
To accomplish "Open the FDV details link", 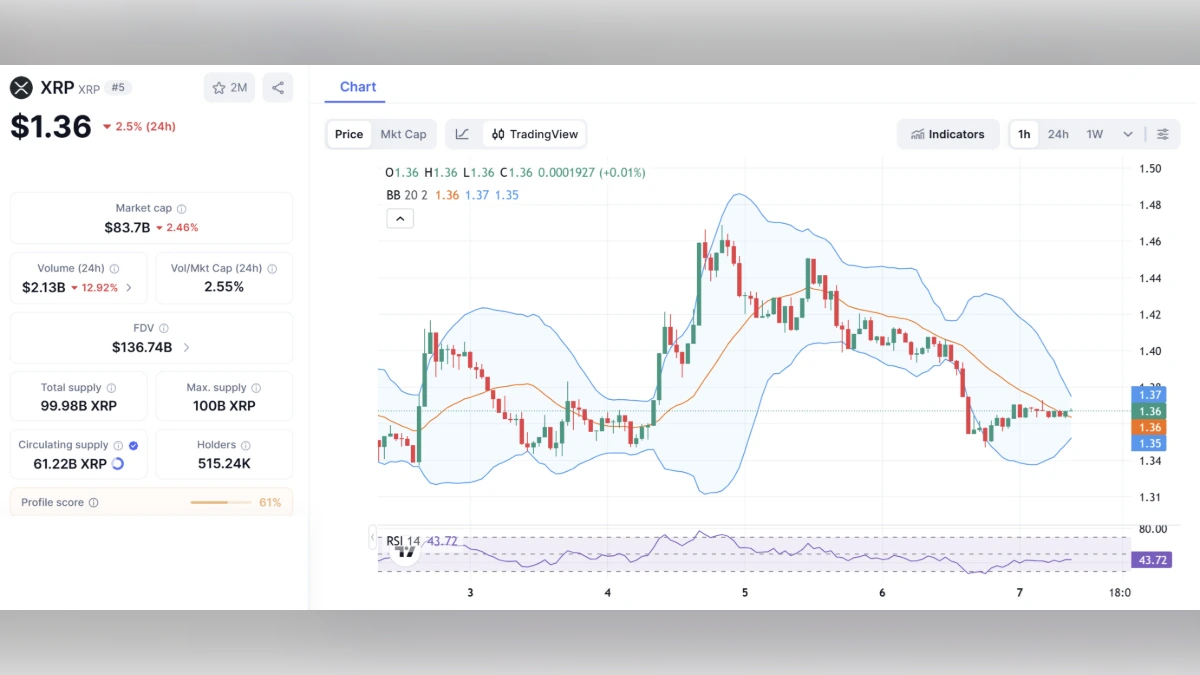I will pyautogui.click(x=185, y=347).
